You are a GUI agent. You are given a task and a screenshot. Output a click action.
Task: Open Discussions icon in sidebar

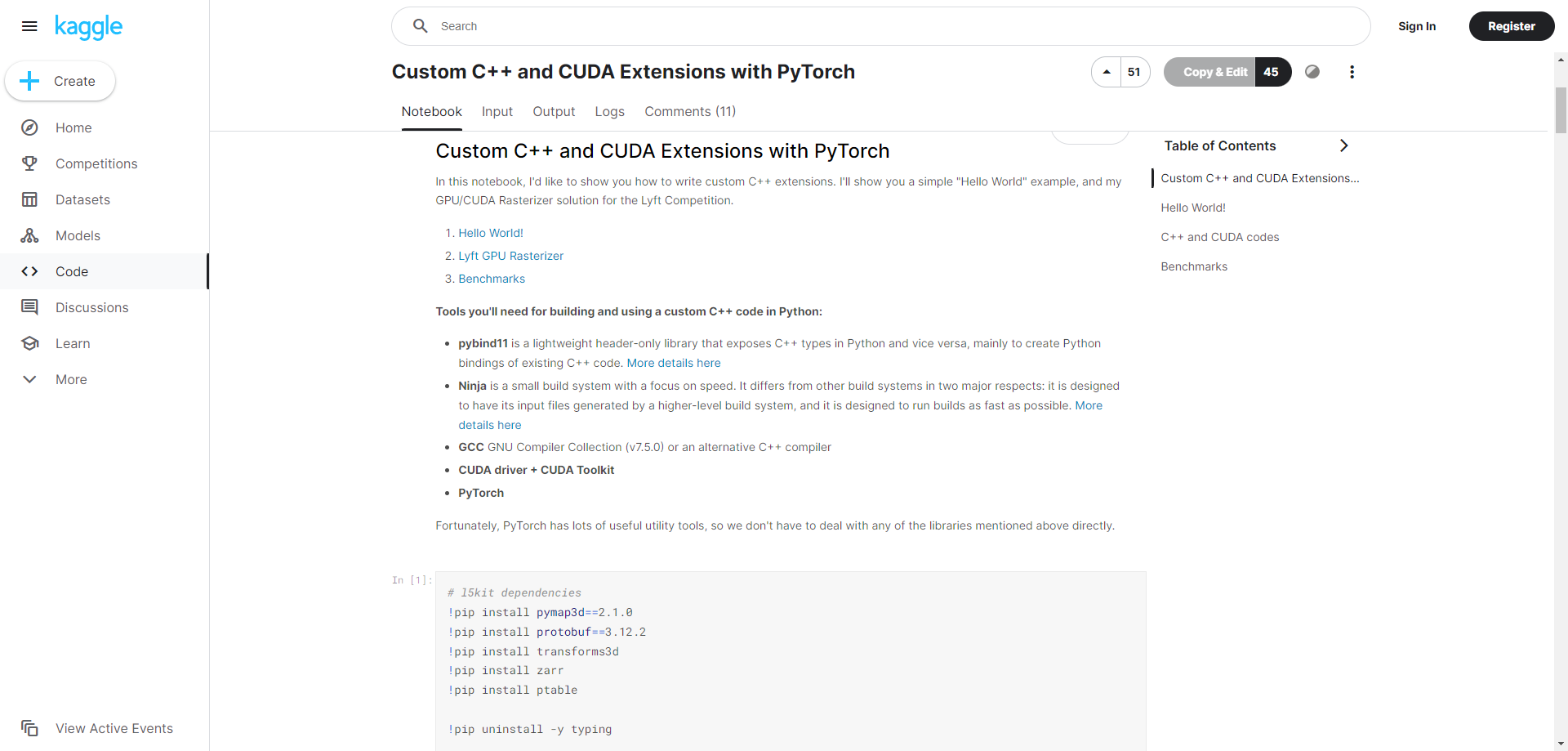(29, 307)
